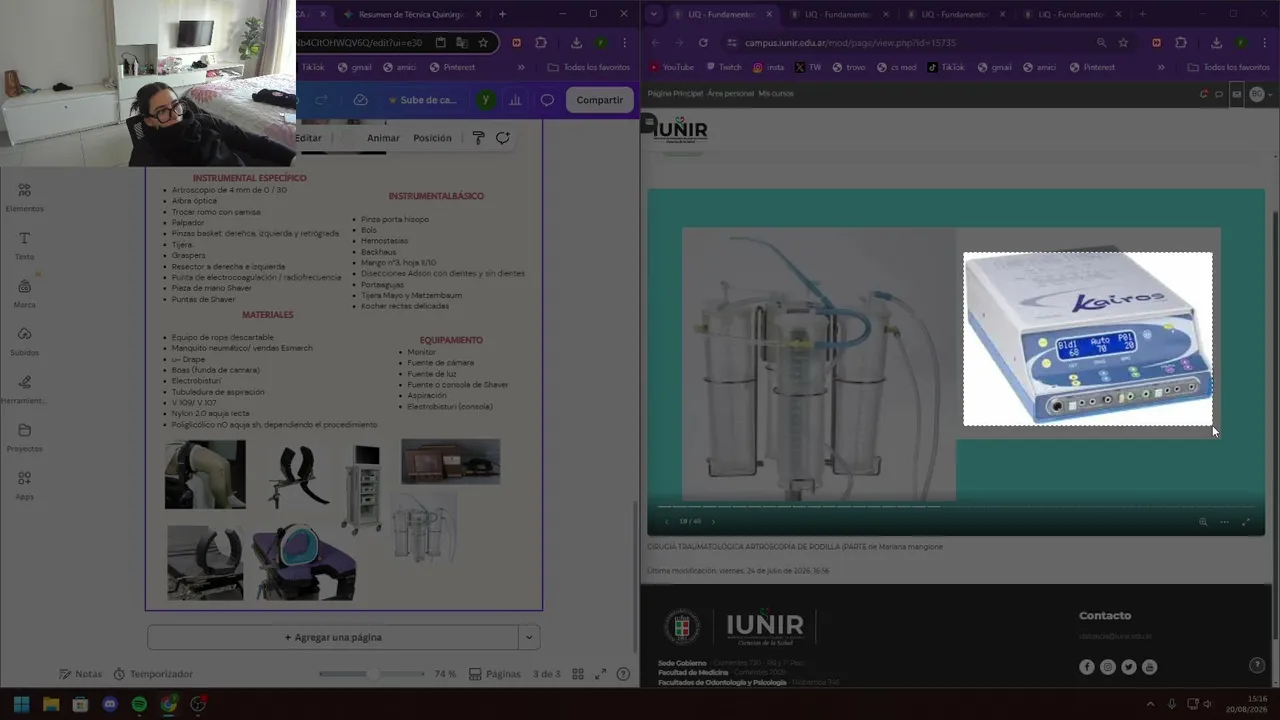Click the Compartir share button
The height and width of the screenshot is (720, 1280).
(599, 100)
